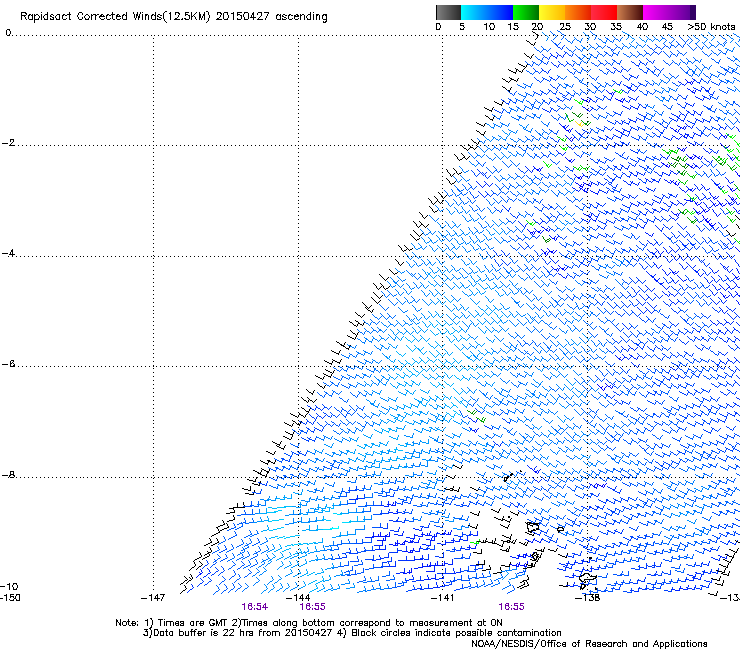Viewport: 740px width, 650px height.
Task: Click the purple 16:54 time stamp
Action: (x=254, y=607)
